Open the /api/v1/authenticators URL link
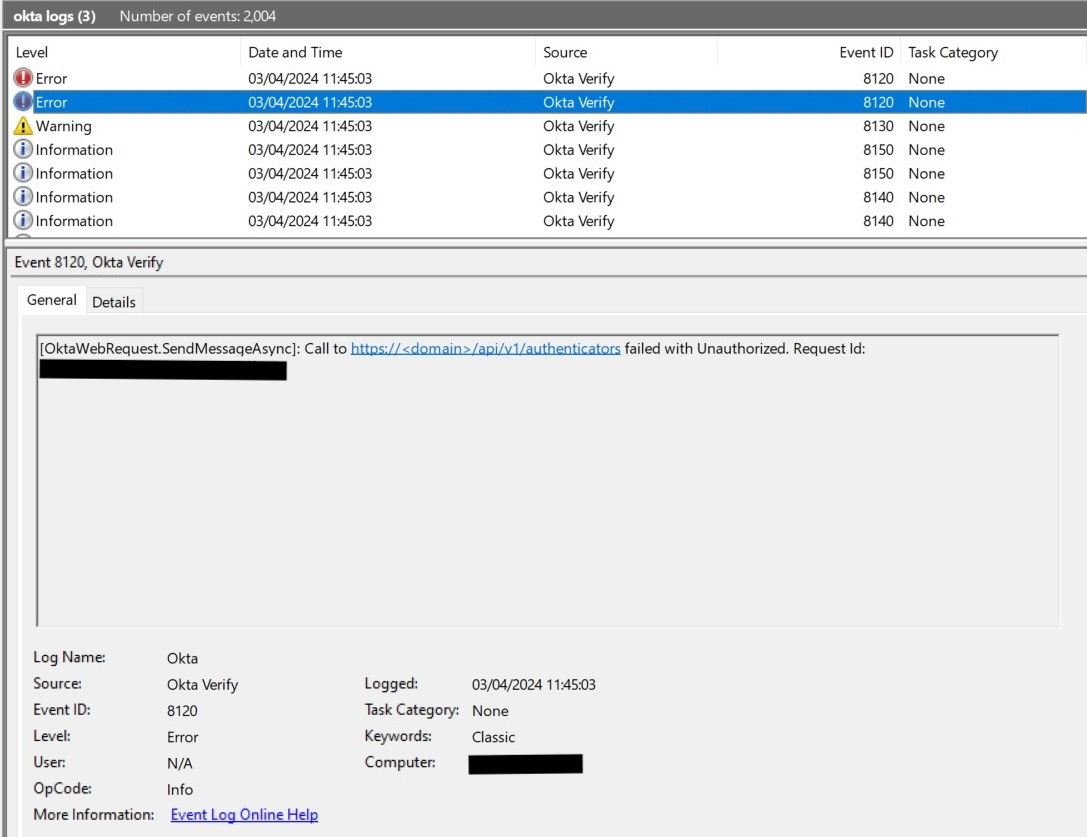Image resolution: width=1087 pixels, height=837 pixels. point(485,349)
